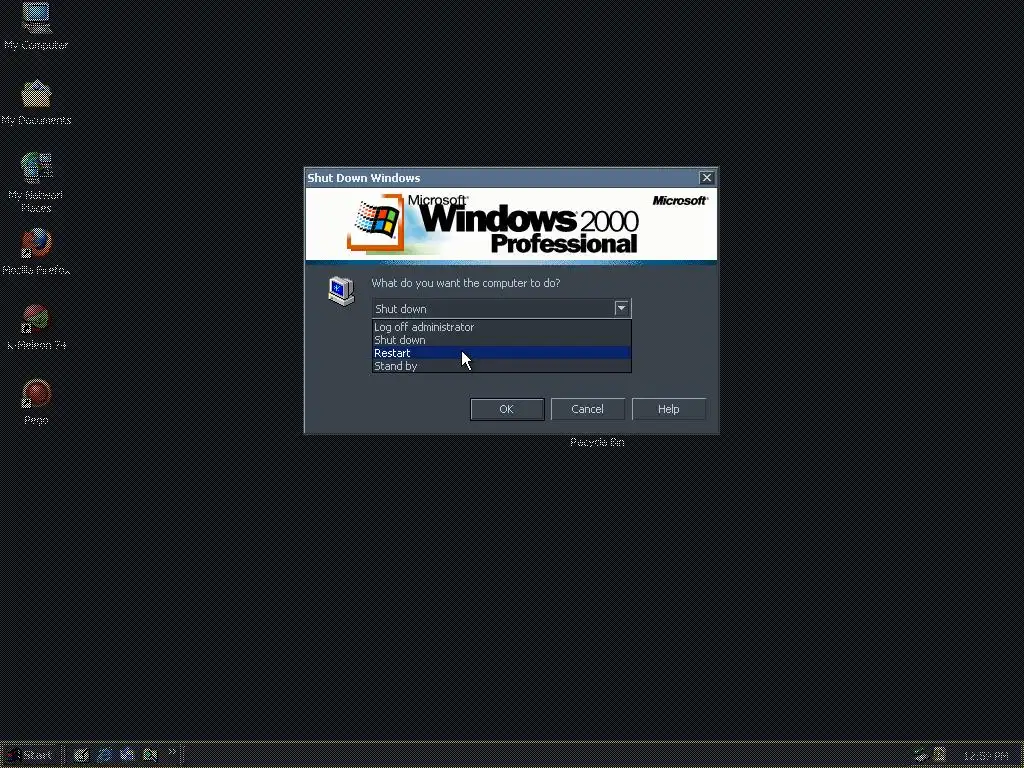The height and width of the screenshot is (768, 1024).
Task: Choose Log off administrator option
Action: click(x=501, y=327)
